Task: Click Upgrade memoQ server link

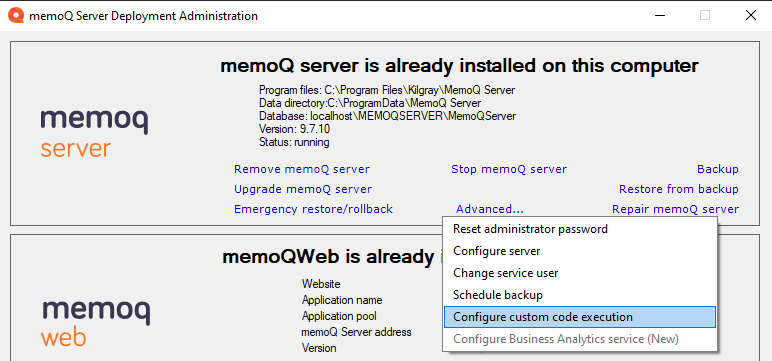Action: coord(303,189)
